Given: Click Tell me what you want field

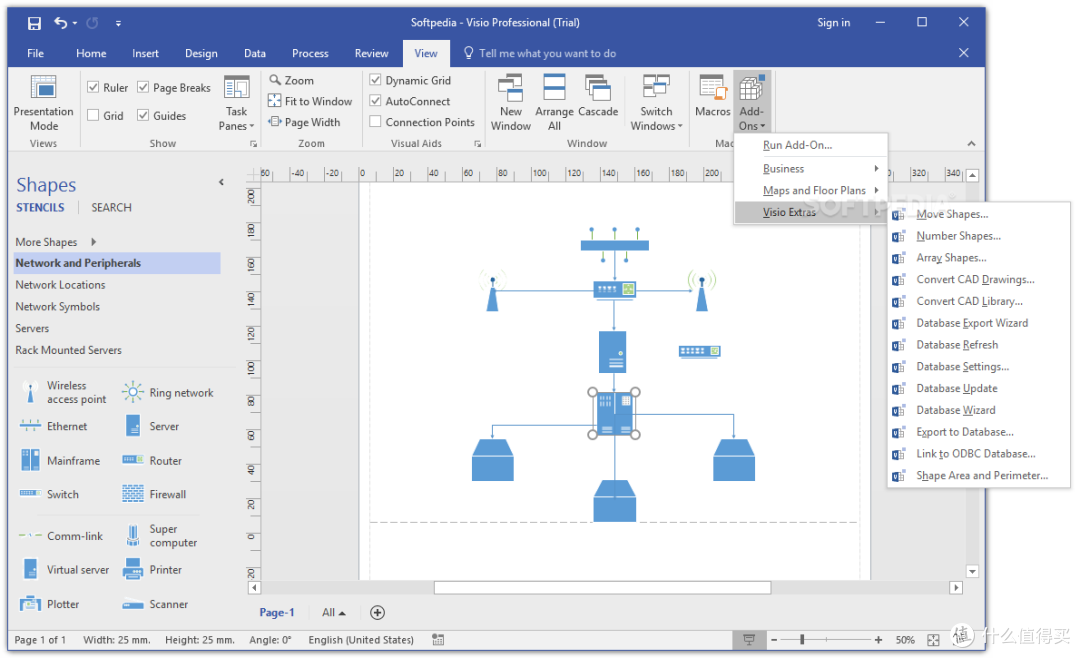Looking at the screenshot, I should tap(539, 53).
